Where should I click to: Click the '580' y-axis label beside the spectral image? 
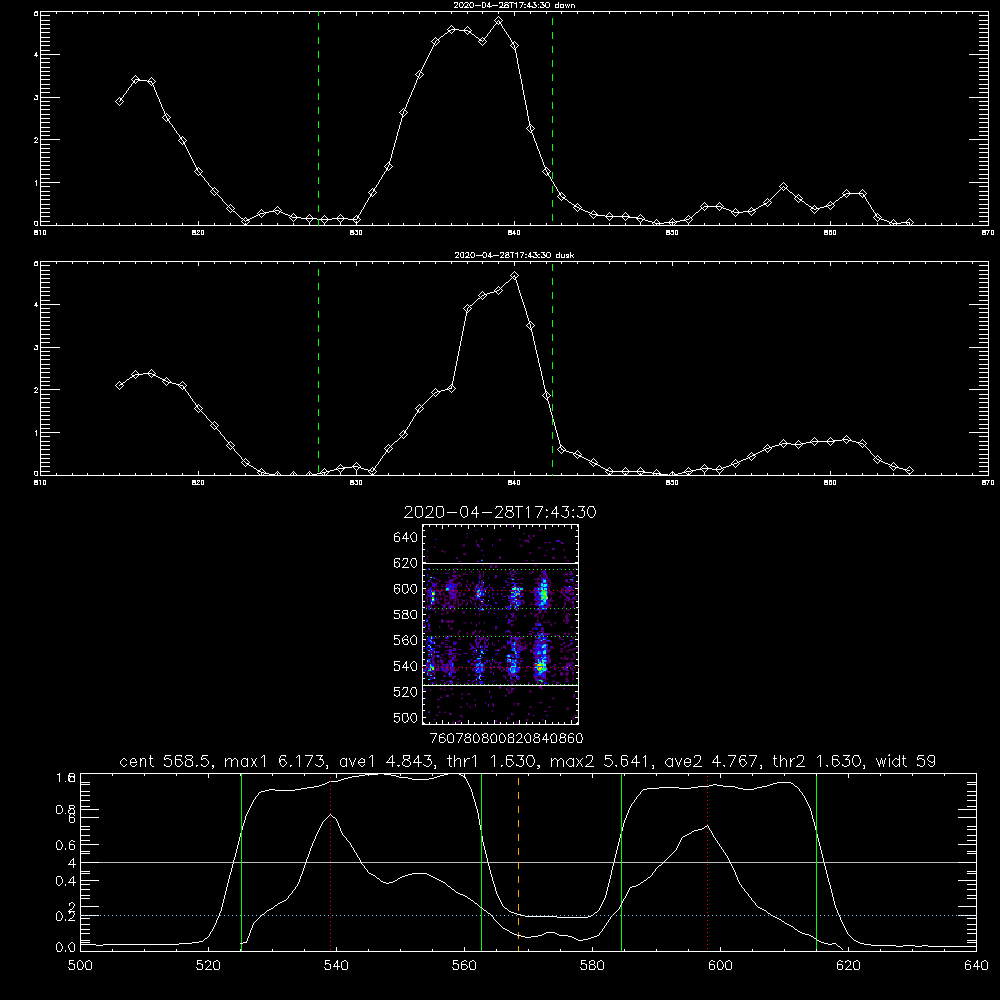[x=405, y=615]
